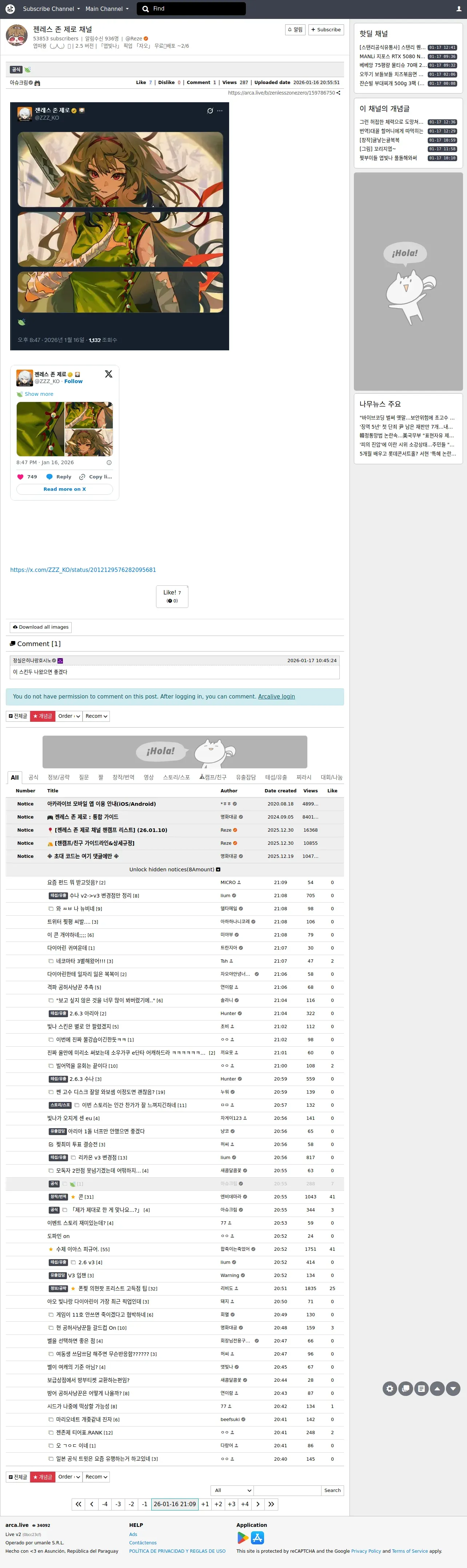Go to next page with single right arrow
Viewport: 467px width, 1568px height.
[258, 1504]
